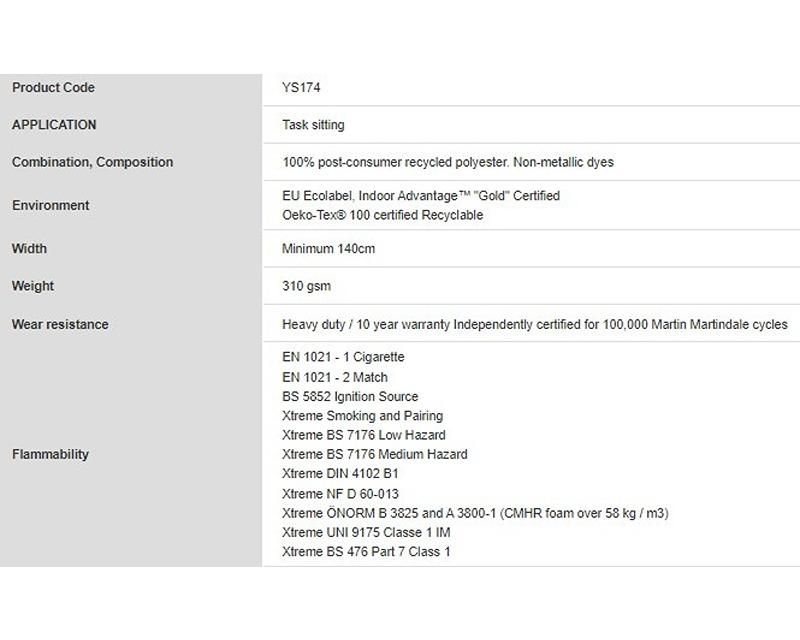The height and width of the screenshot is (640, 800).
Task: Click the Combination, Composition label
Action: click(92, 162)
